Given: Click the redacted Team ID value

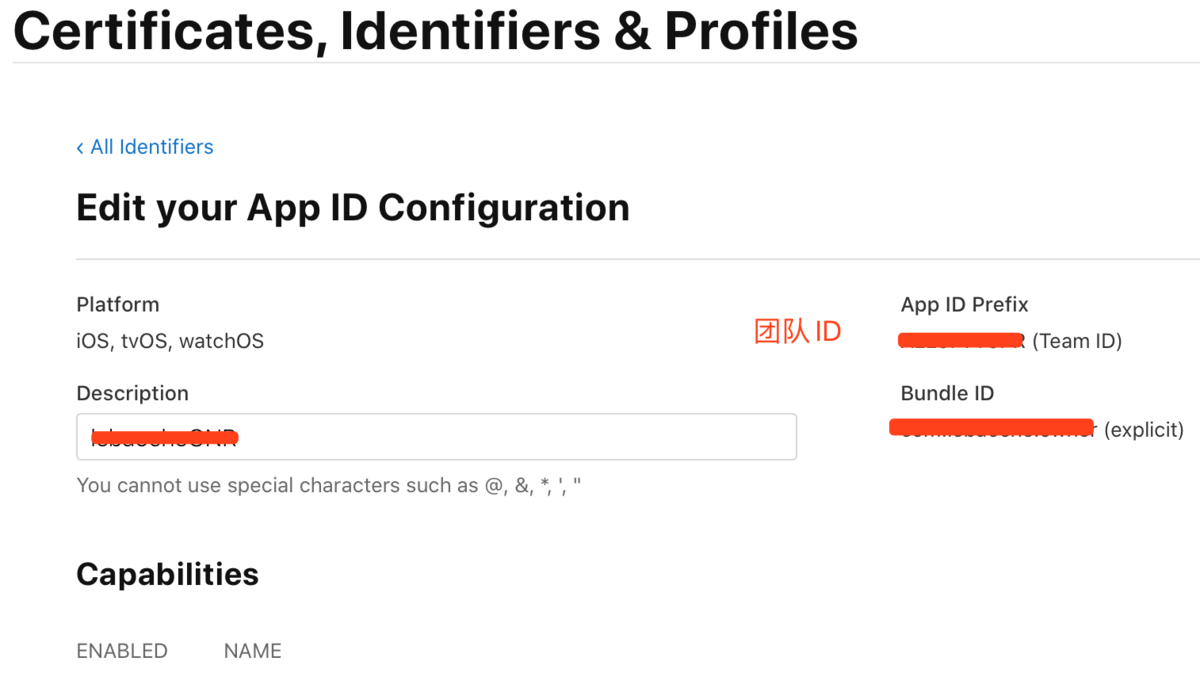Looking at the screenshot, I should (962, 339).
